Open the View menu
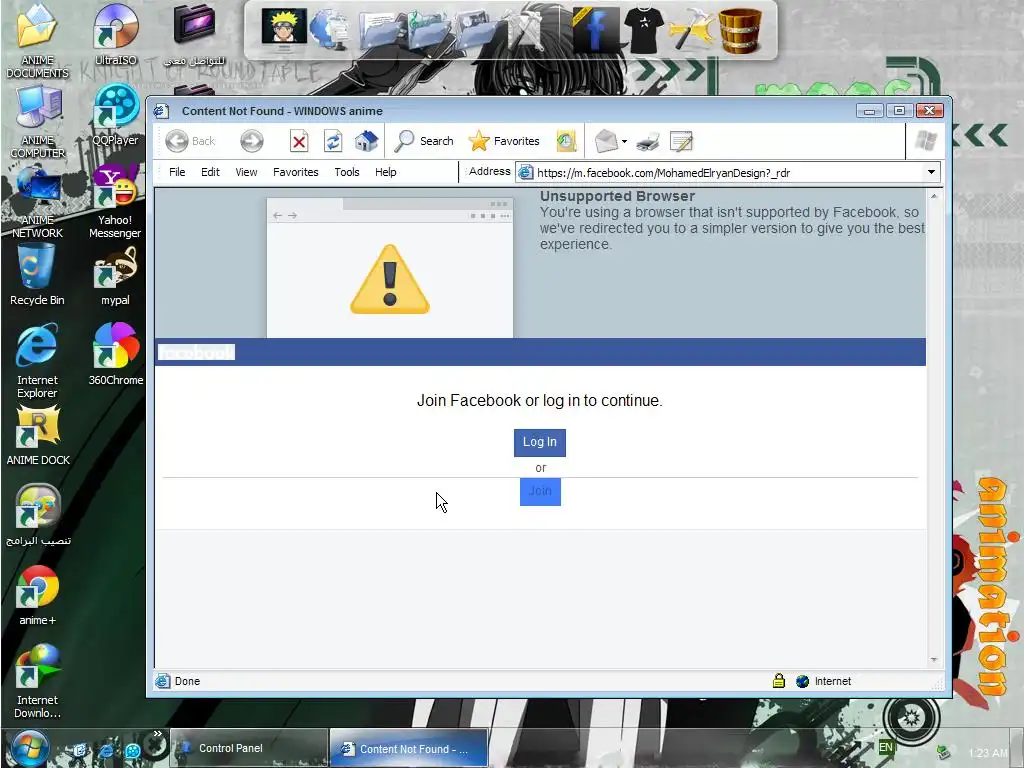 point(246,172)
